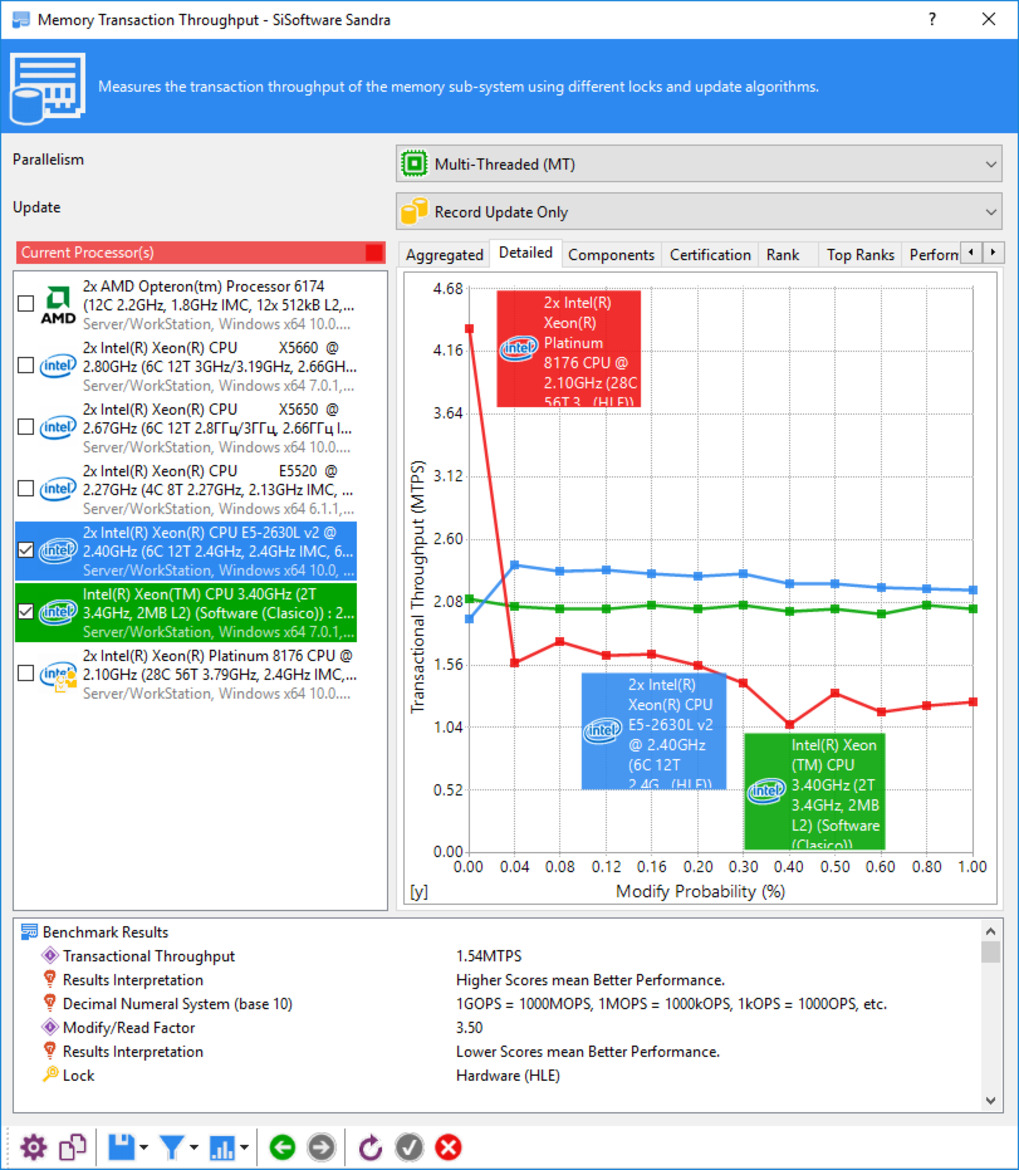
Task: Click the Intel logo beside Xeon E5520
Action: (58, 489)
